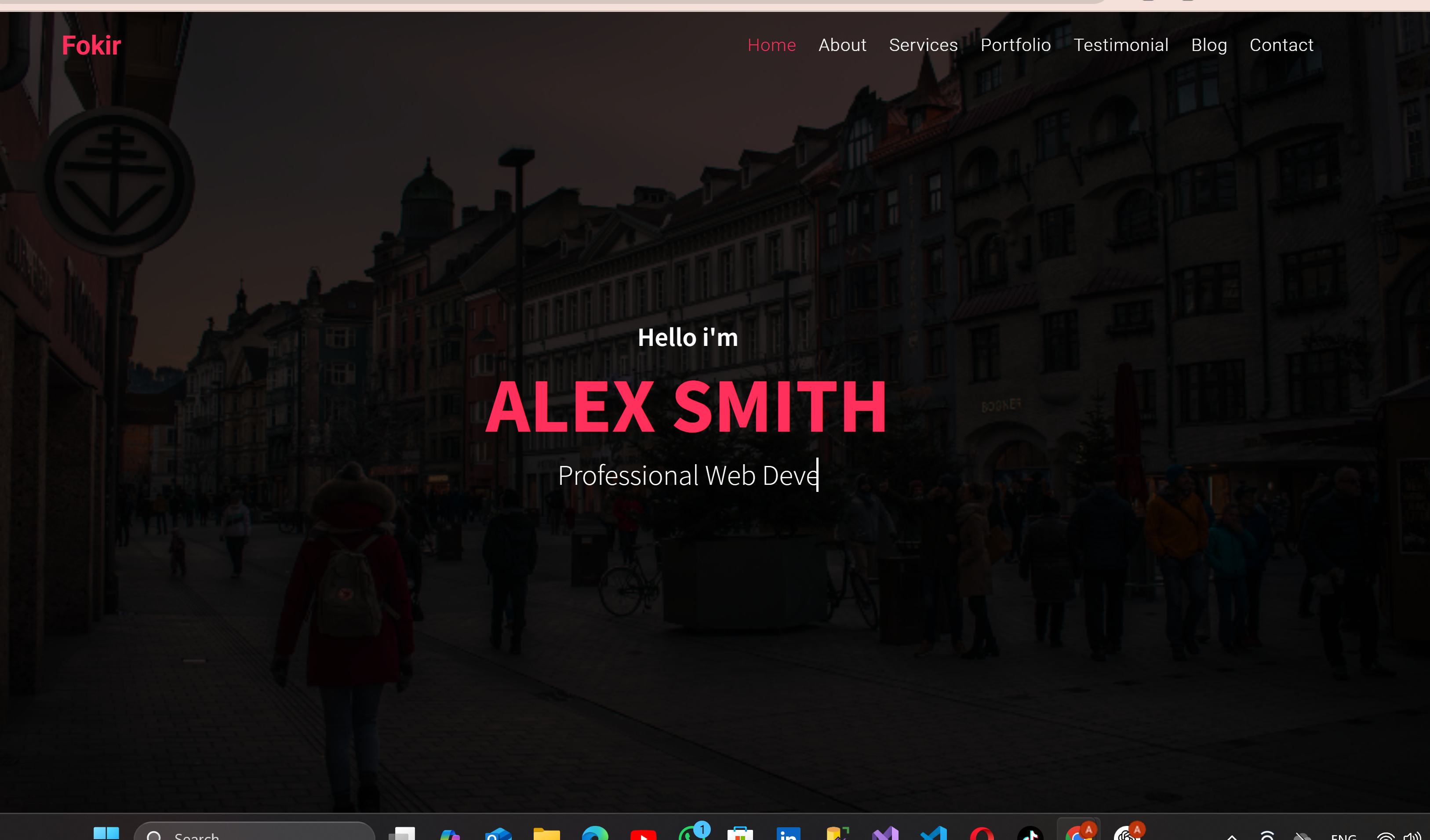Screen dimensions: 1430x840
Task: Click the "Hello i'm" heading text
Action: coord(688,337)
